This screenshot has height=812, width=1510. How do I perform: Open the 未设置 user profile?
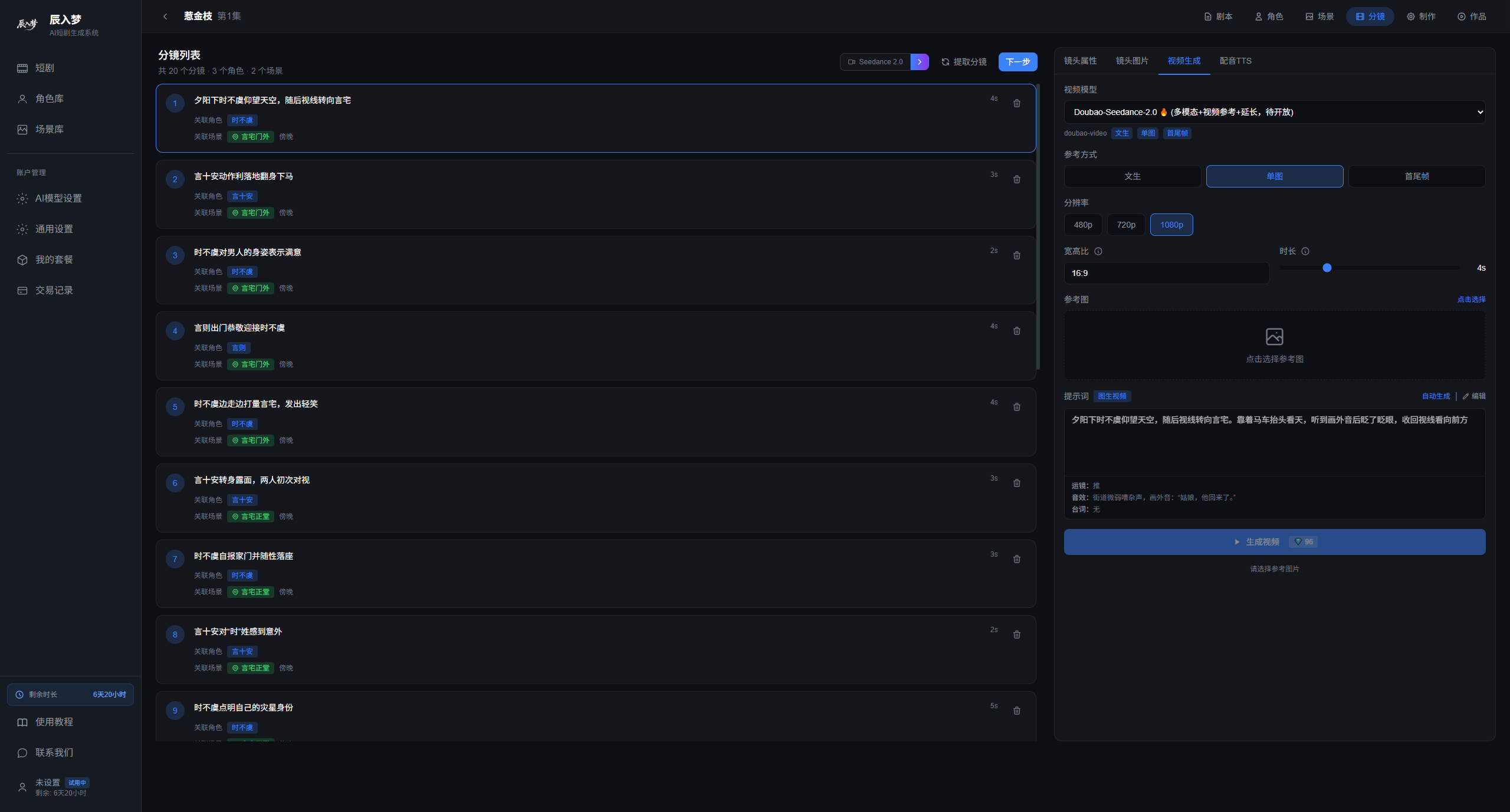(x=70, y=787)
